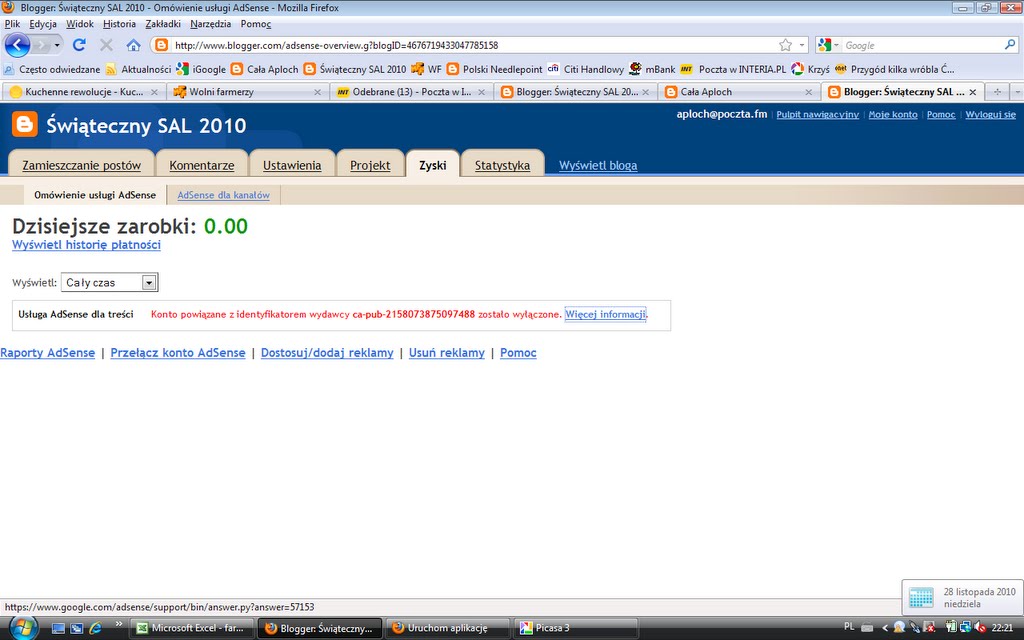This screenshot has height=640, width=1024.
Task: Close the Cała Aploch tab
Action: pyautogui.click(x=808, y=92)
